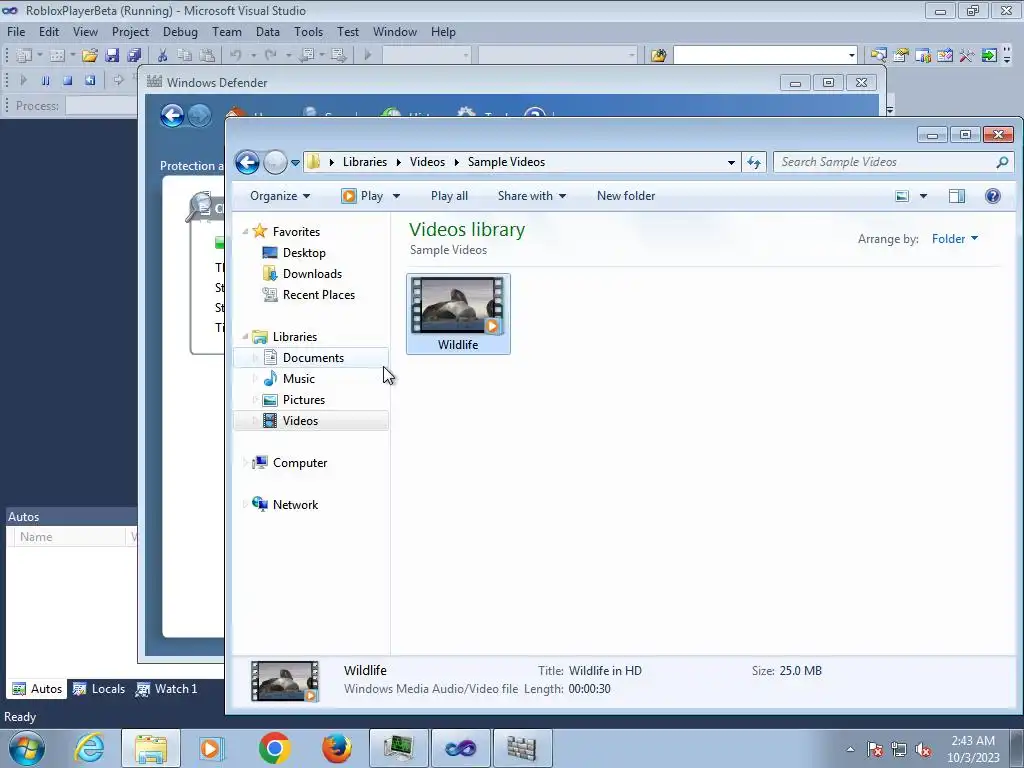Click the Change your view icon in Explorer
The image size is (1024, 768).
[902, 196]
